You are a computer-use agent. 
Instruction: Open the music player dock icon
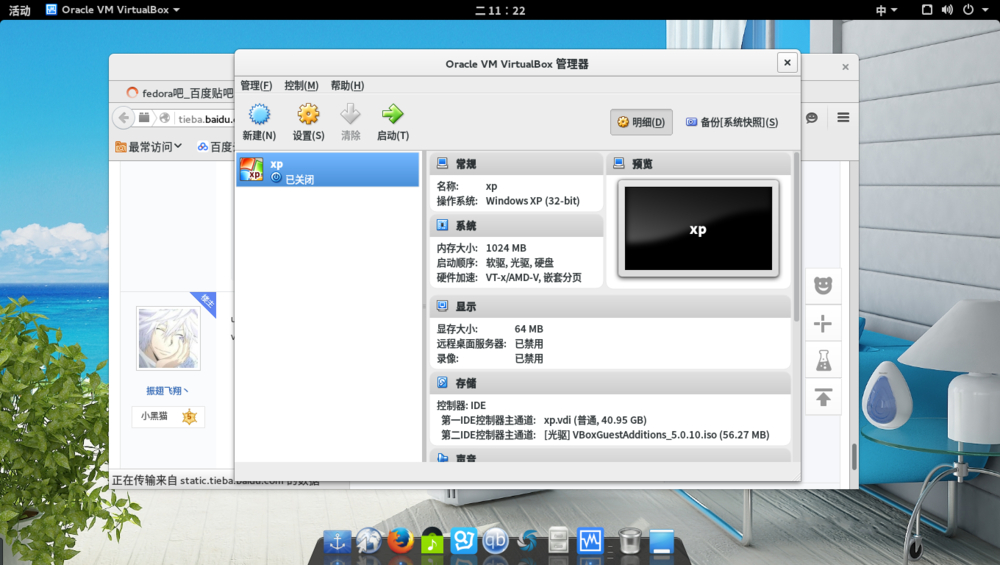tap(432, 541)
